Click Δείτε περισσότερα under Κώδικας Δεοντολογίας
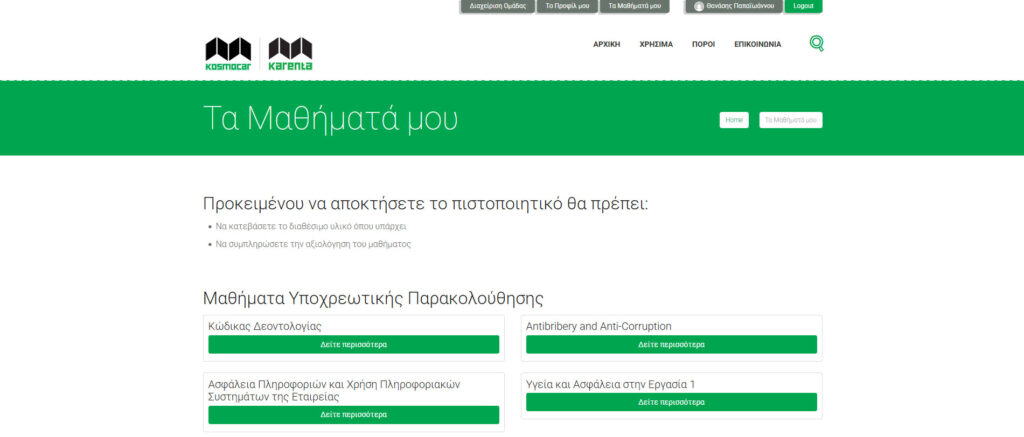1024x437 pixels. pyautogui.click(x=353, y=344)
